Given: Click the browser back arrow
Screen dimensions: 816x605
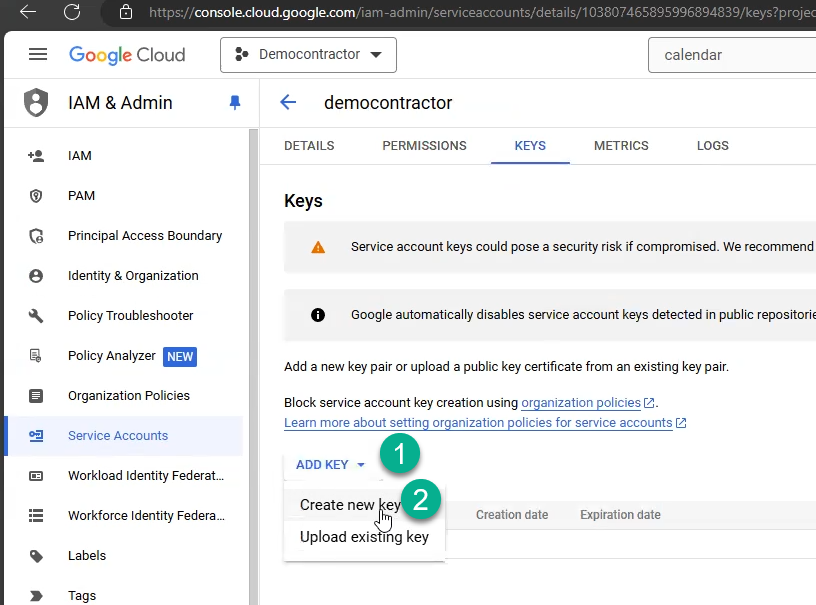Looking at the screenshot, I should pyautogui.click(x=28, y=11).
